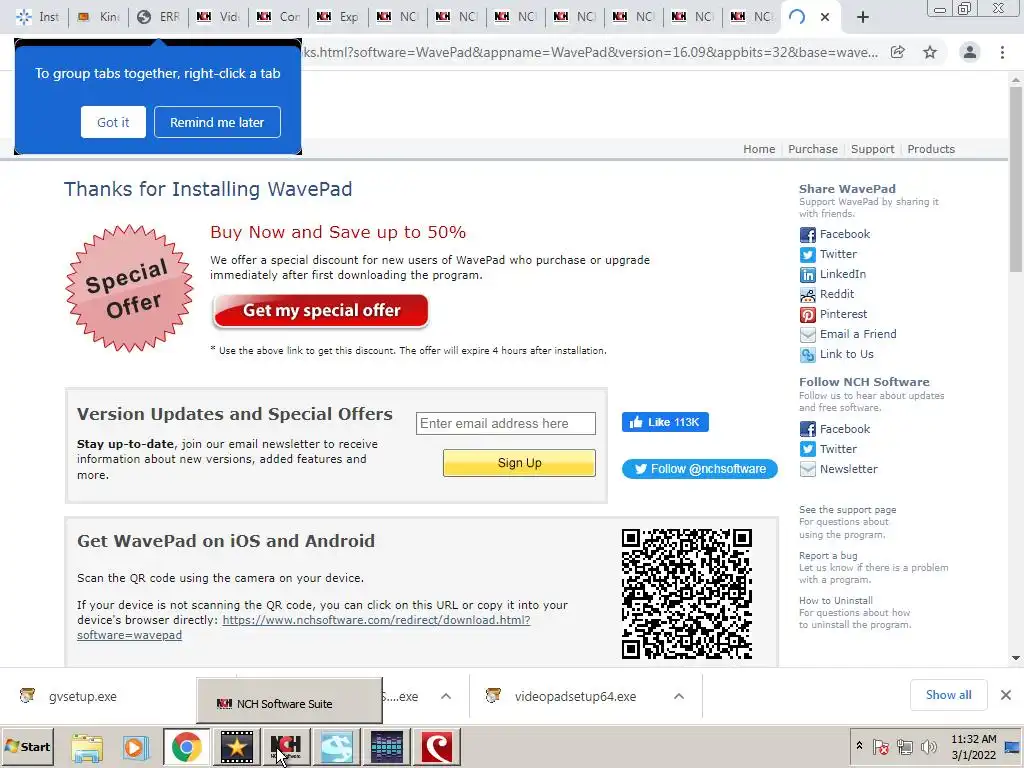Click the Chrome taskbar icon
This screenshot has height=768, width=1024.
187,746
